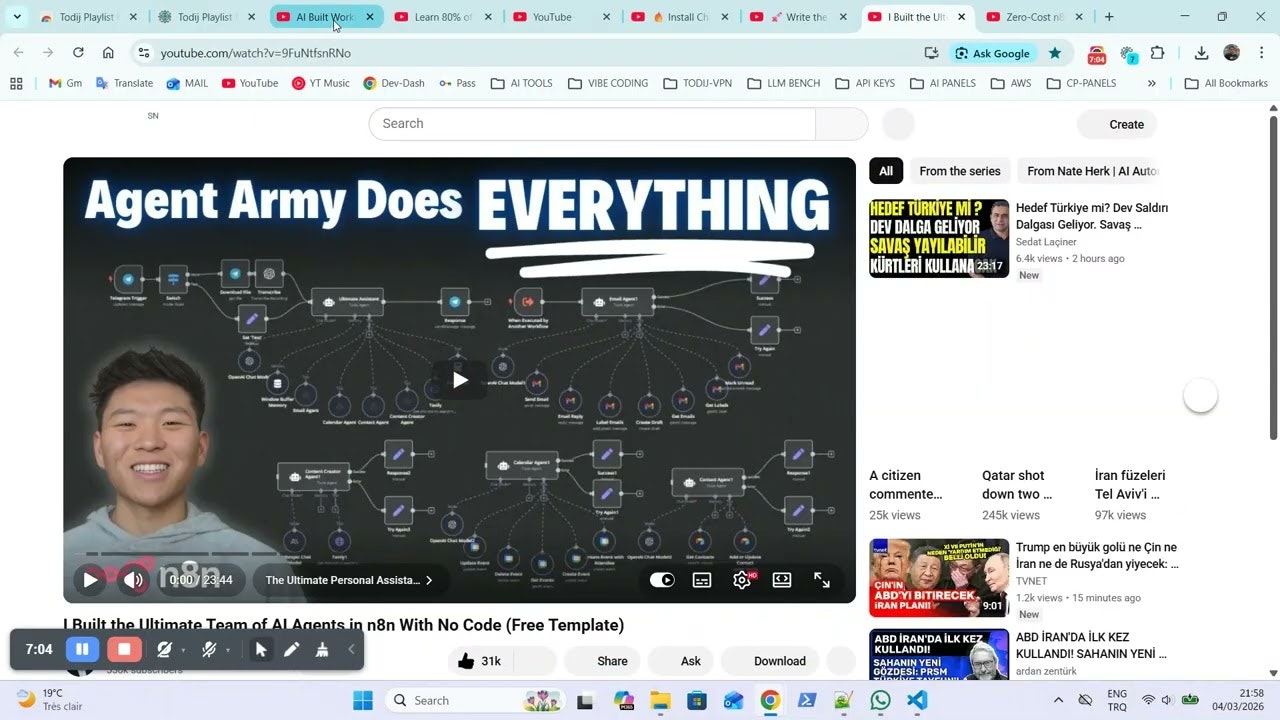The height and width of the screenshot is (720, 1280).
Task: Switch to the 'Learn 80% of' browser tab
Action: (443, 17)
